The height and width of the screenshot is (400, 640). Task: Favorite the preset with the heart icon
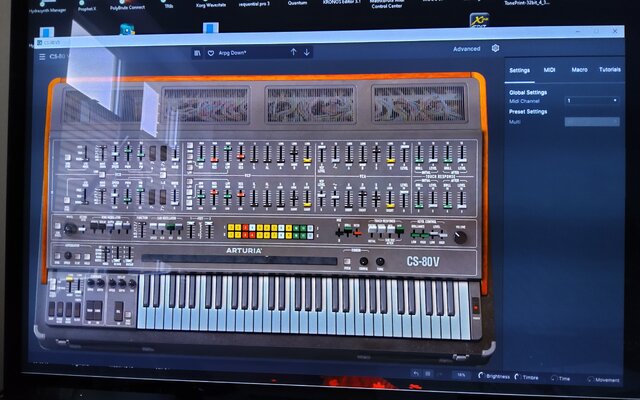211,53
